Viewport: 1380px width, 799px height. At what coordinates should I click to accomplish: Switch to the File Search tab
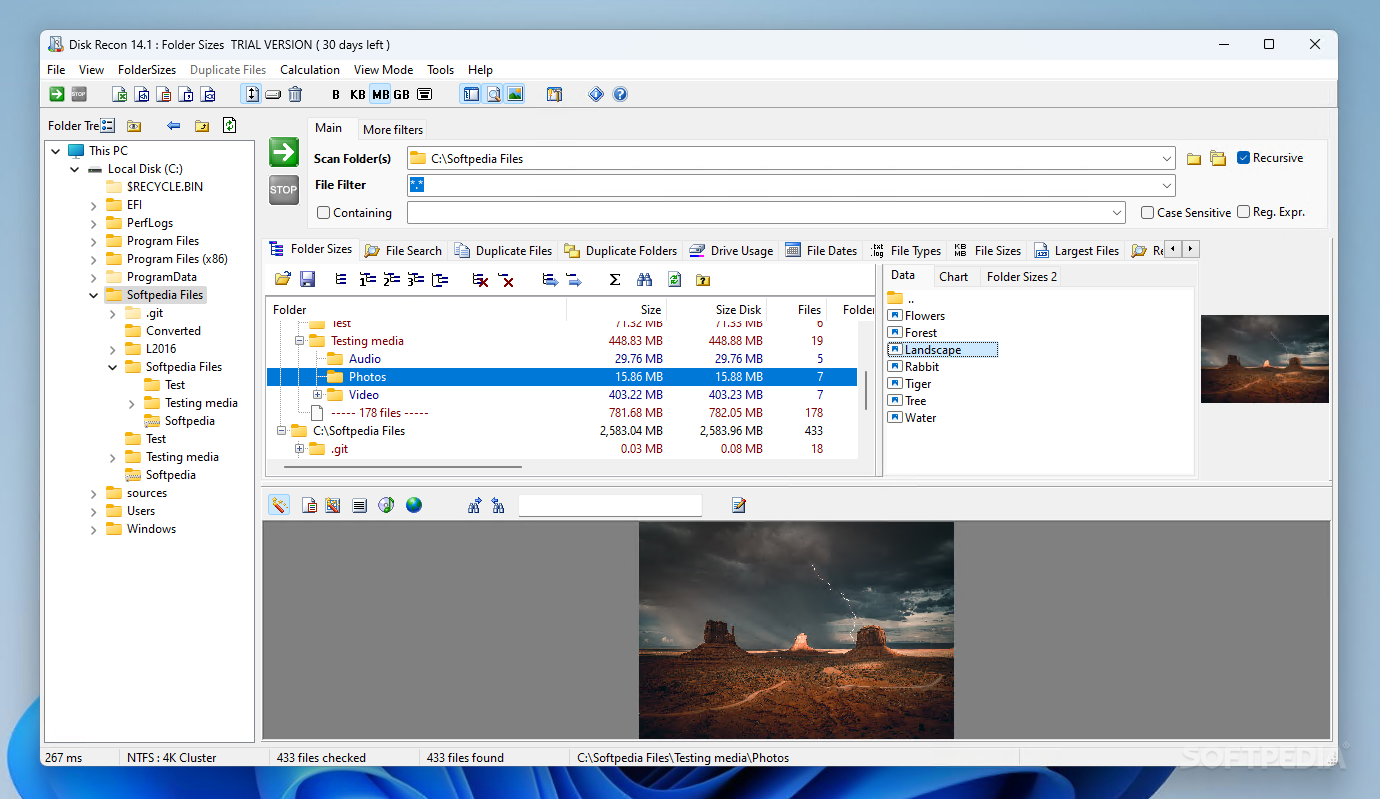[403, 251]
